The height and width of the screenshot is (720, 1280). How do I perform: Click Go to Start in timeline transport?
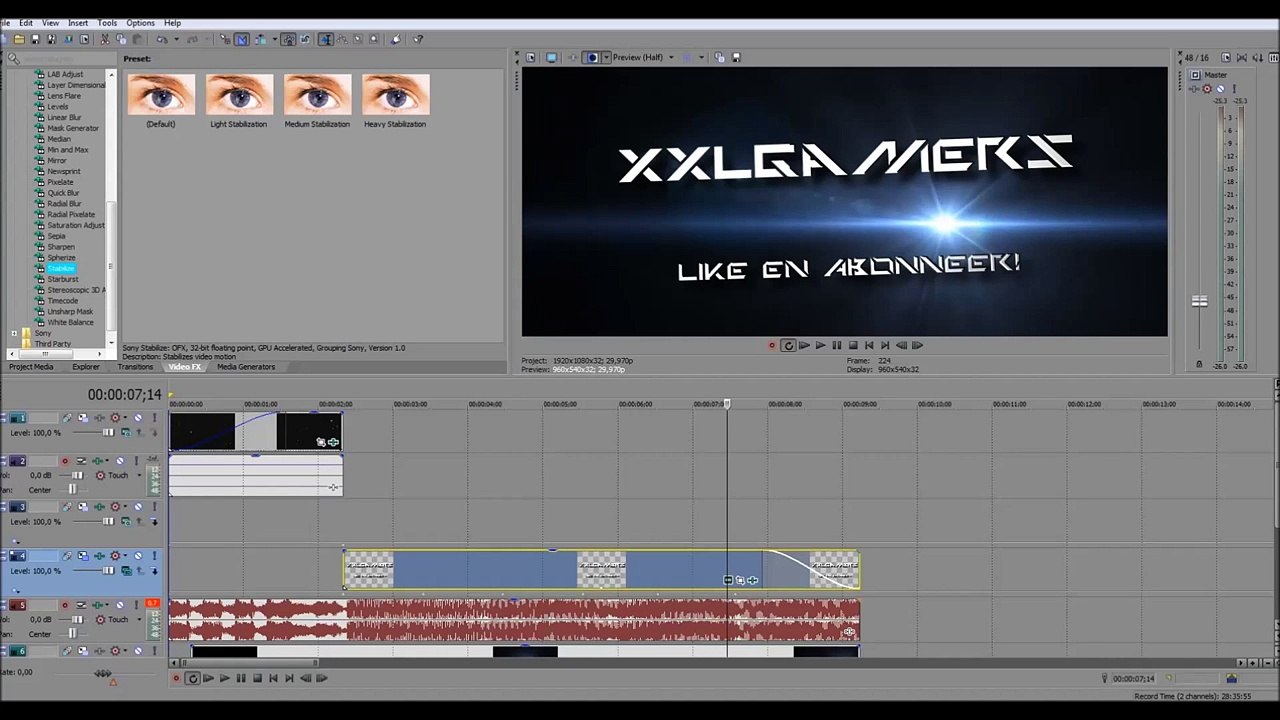[272, 678]
